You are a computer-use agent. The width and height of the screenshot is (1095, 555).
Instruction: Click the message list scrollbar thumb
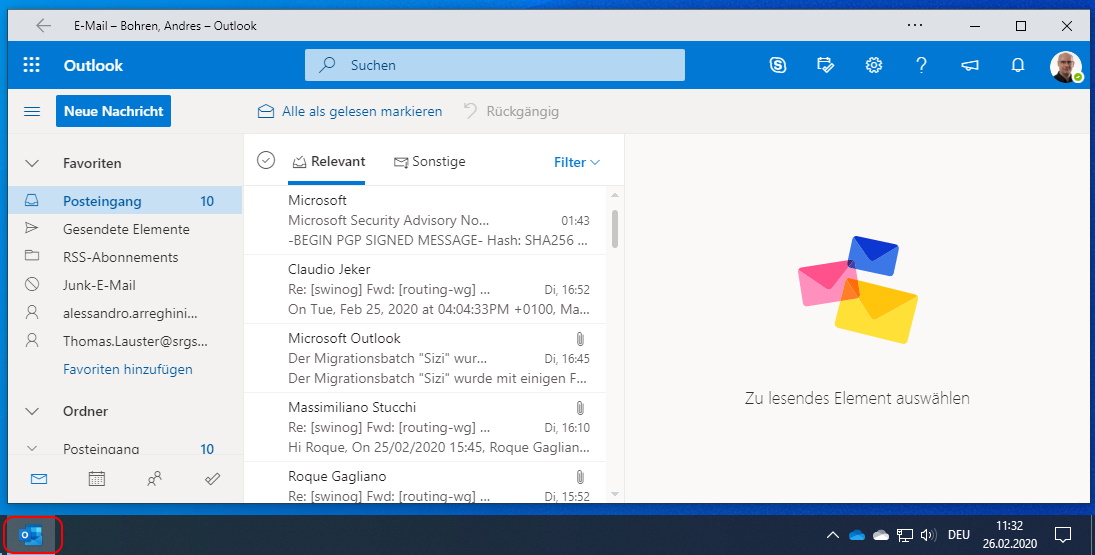[615, 228]
